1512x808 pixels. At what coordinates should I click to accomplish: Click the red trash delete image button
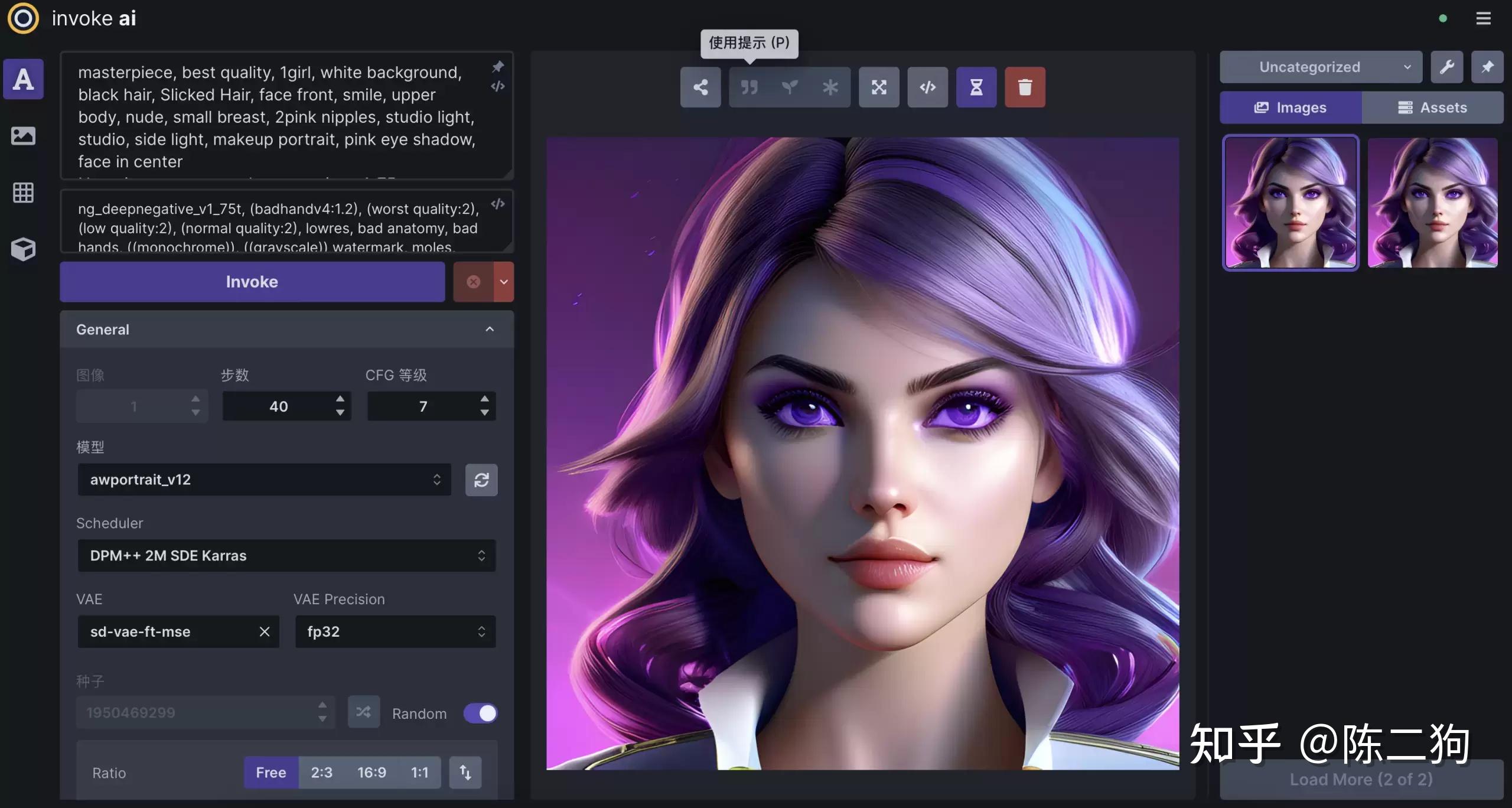point(1025,87)
